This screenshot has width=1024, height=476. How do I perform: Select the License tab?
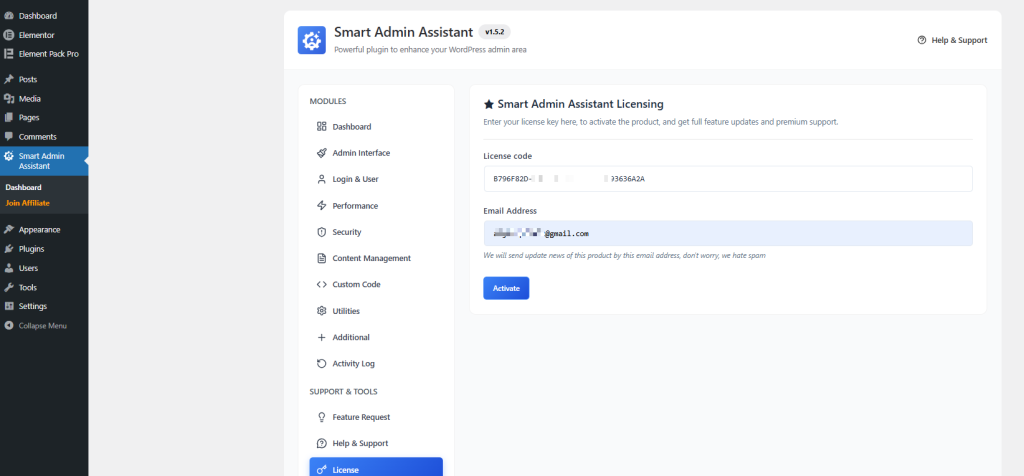click(x=376, y=468)
